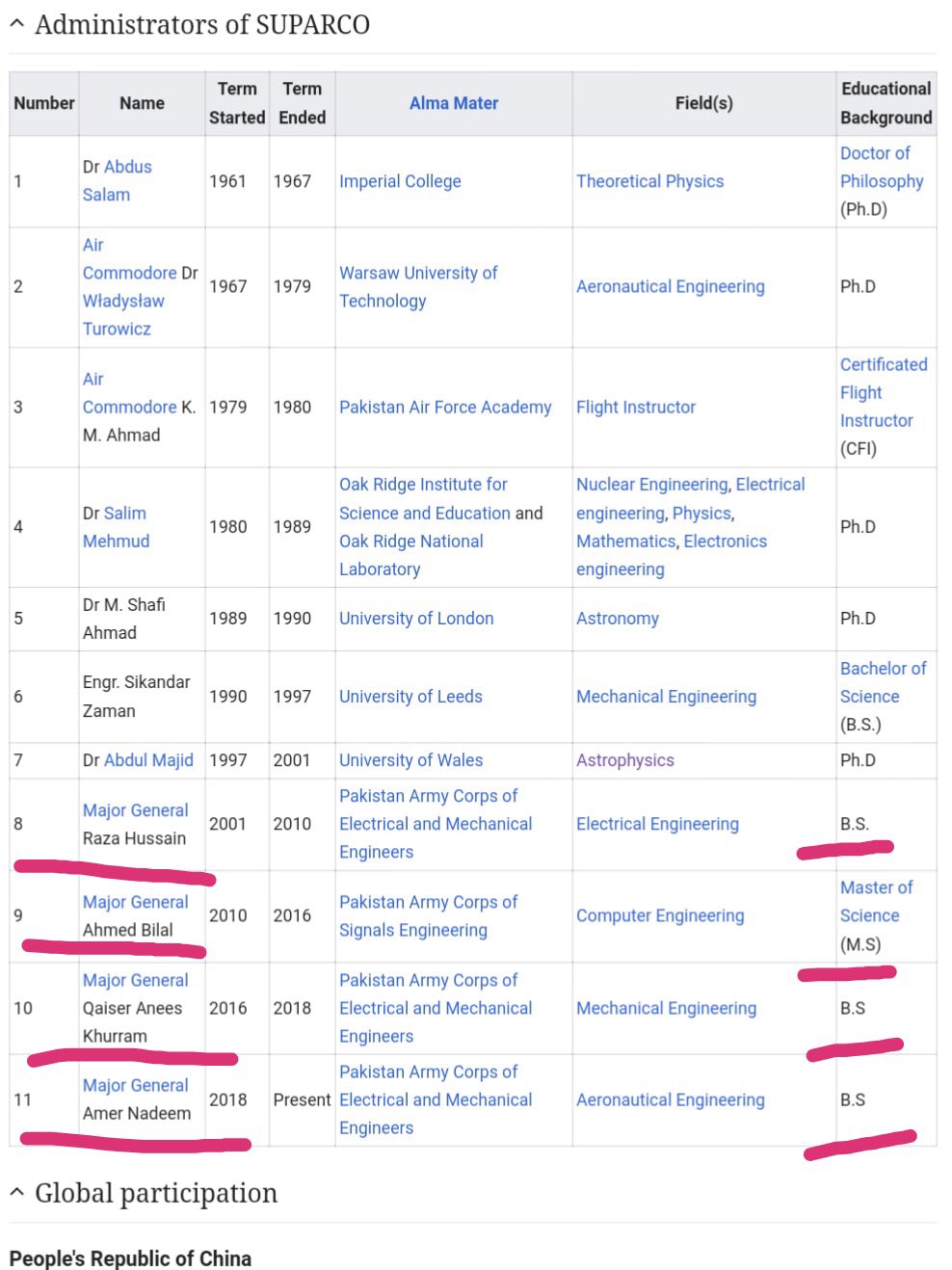Open Oak Ridge Institute for Science and Education
Viewport: 952px width, 1270px height.
point(425,498)
